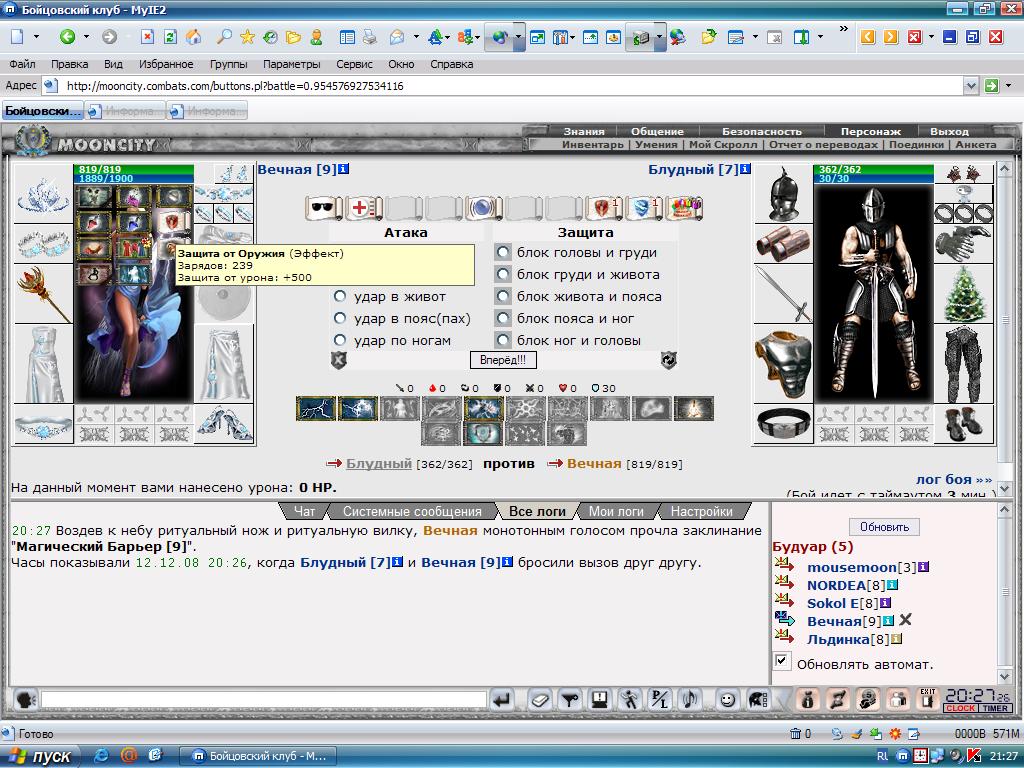Use the sunglasses scroll item
The width and height of the screenshot is (1024, 768).
(324, 208)
